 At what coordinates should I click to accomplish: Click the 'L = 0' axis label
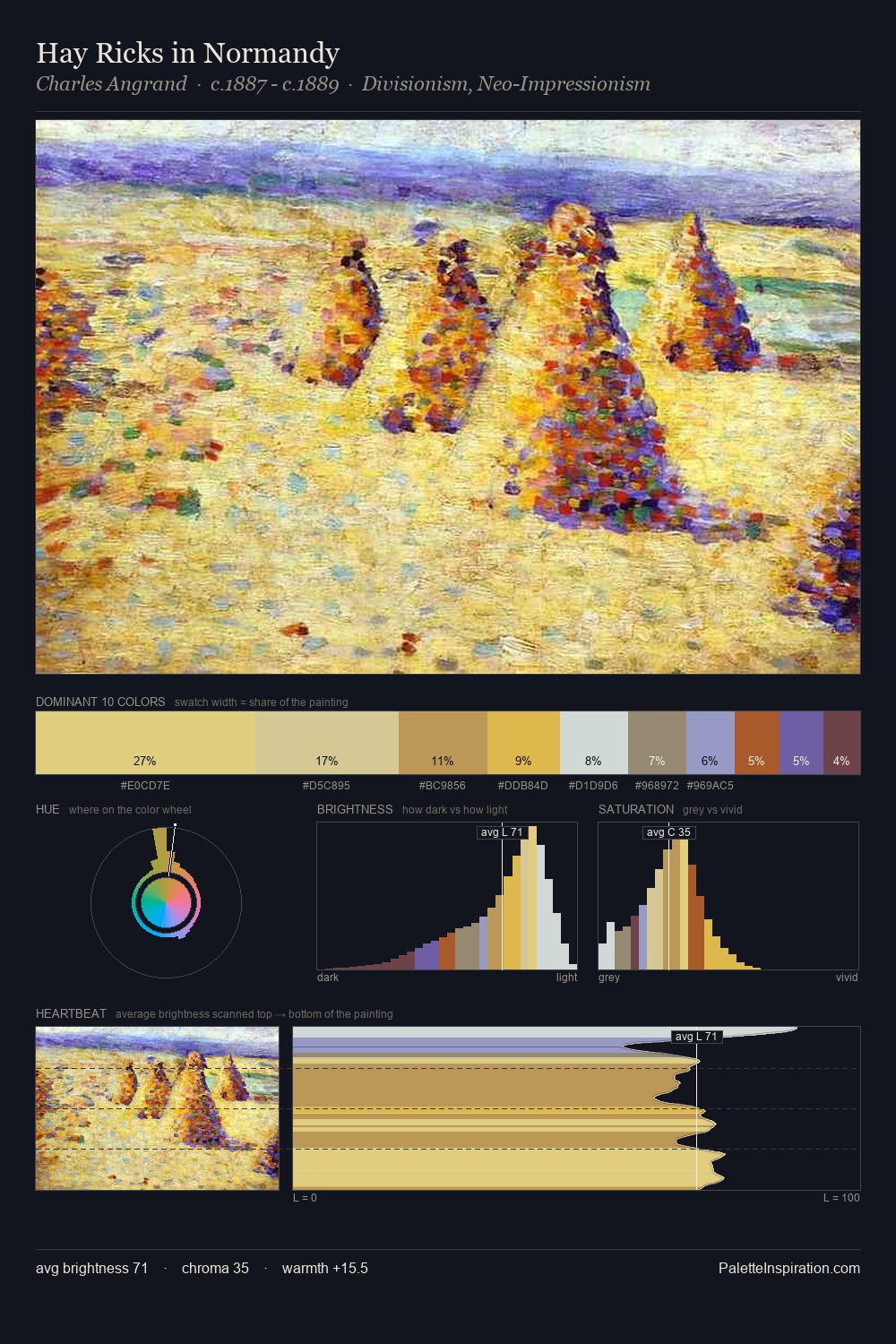[305, 1198]
